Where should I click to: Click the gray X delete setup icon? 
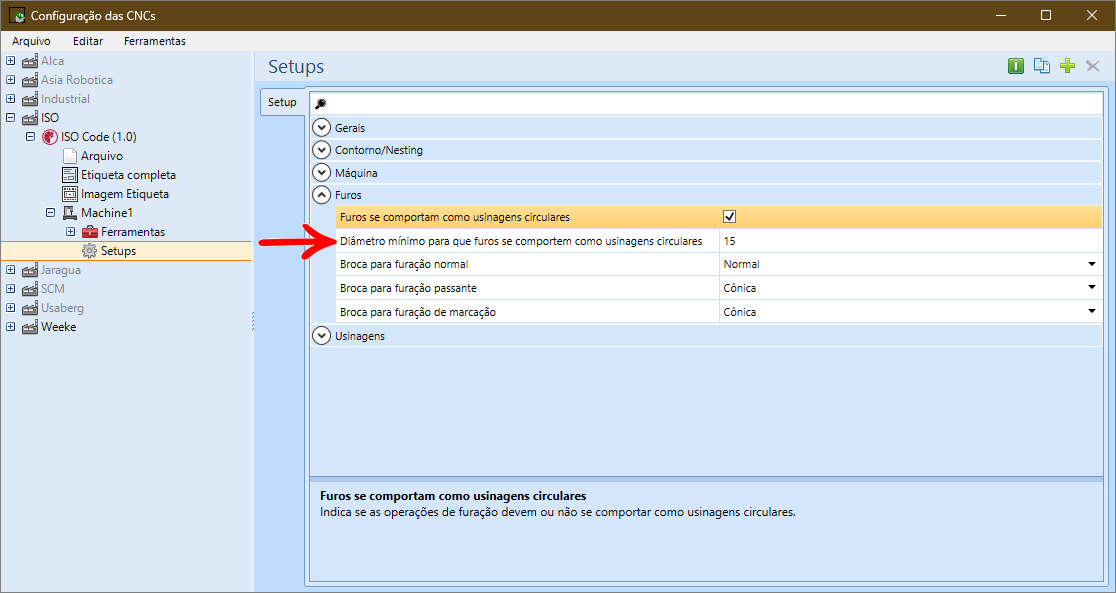(x=1093, y=66)
